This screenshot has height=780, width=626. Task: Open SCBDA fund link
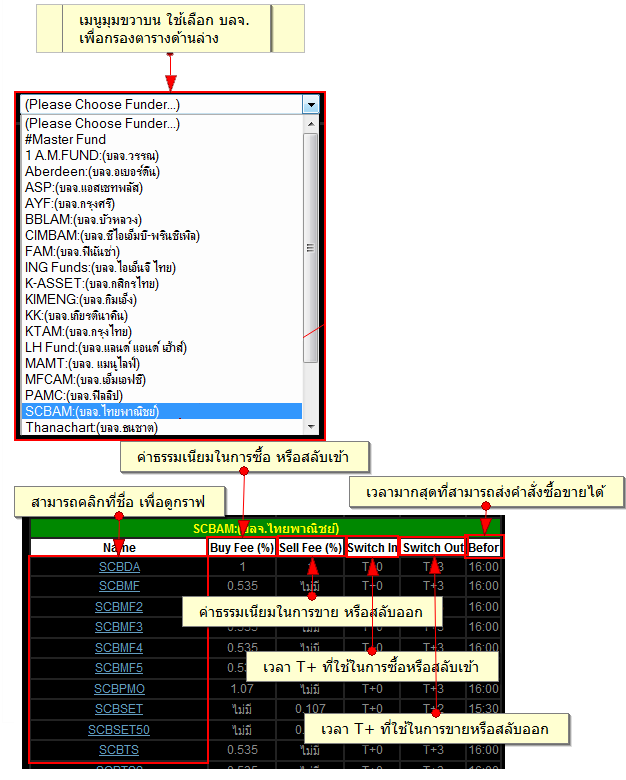(119, 567)
